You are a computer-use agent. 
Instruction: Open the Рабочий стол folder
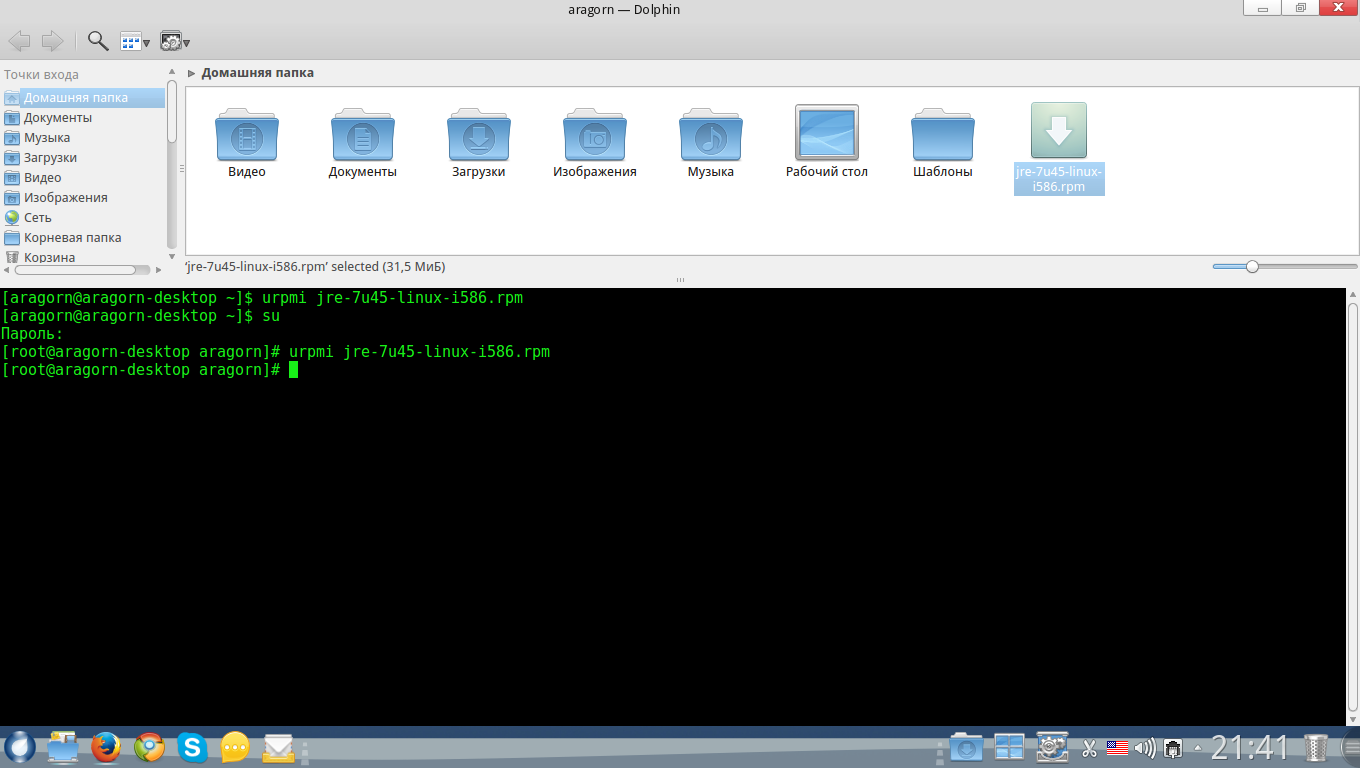pyautogui.click(x=826, y=134)
